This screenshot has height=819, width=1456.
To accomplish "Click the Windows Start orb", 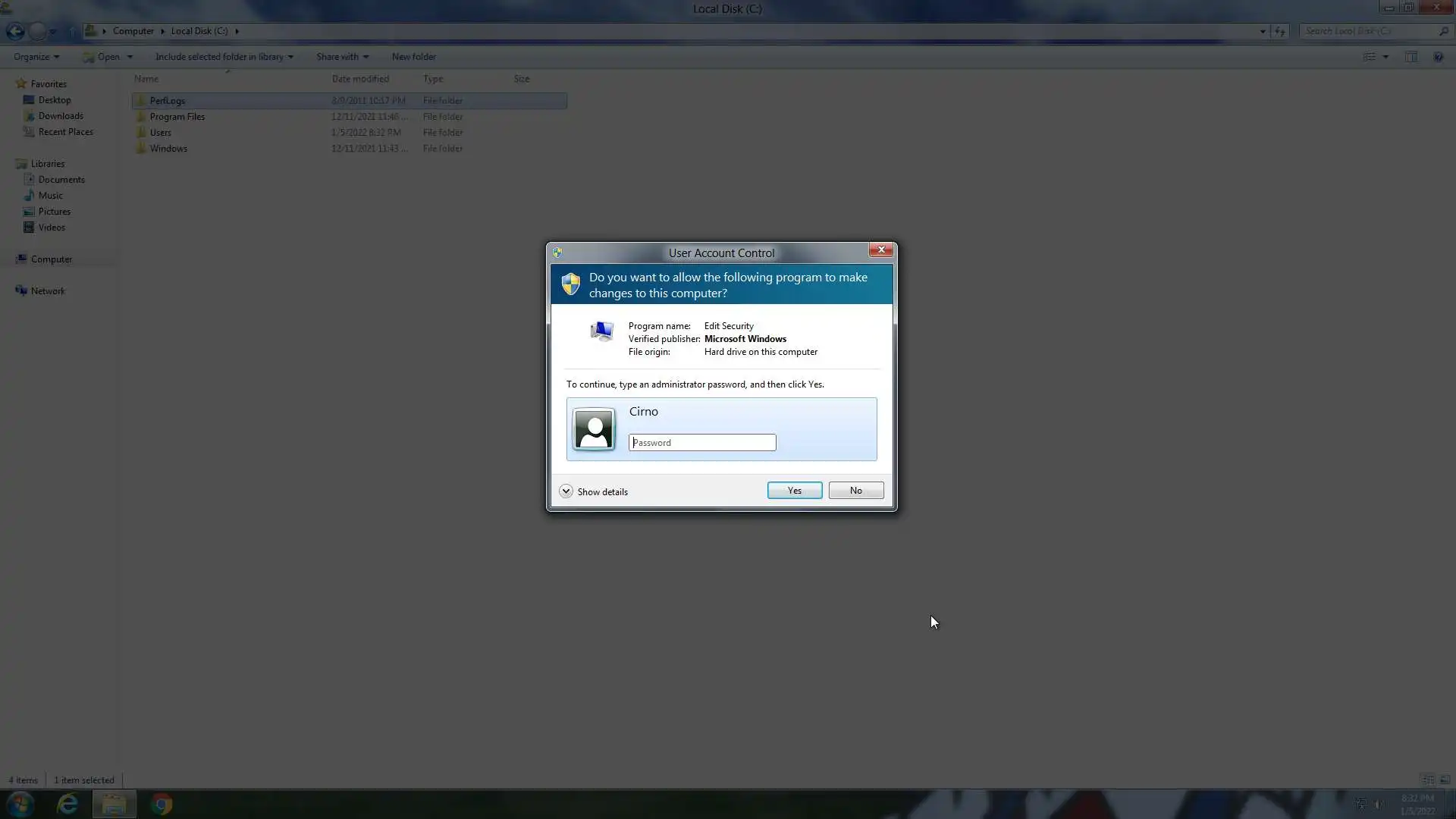I will (20, 804).
